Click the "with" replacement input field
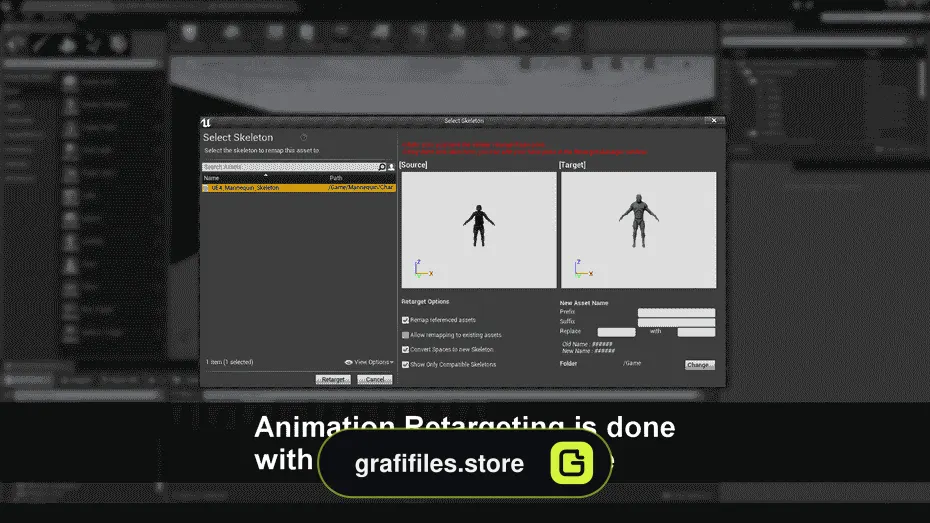Viewport: 930px width, 523px height. coord(696,332)
